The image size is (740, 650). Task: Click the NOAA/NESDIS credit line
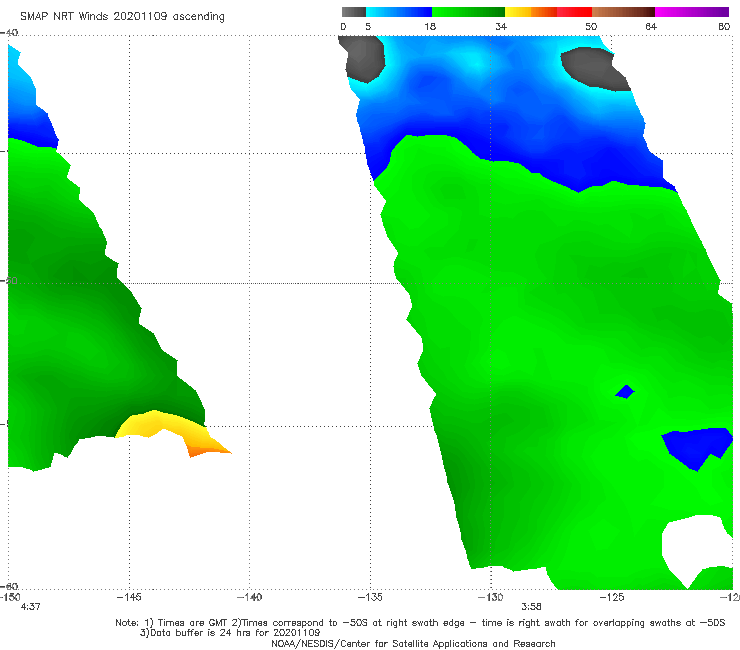pyautogui.click(x=413, y=643)
